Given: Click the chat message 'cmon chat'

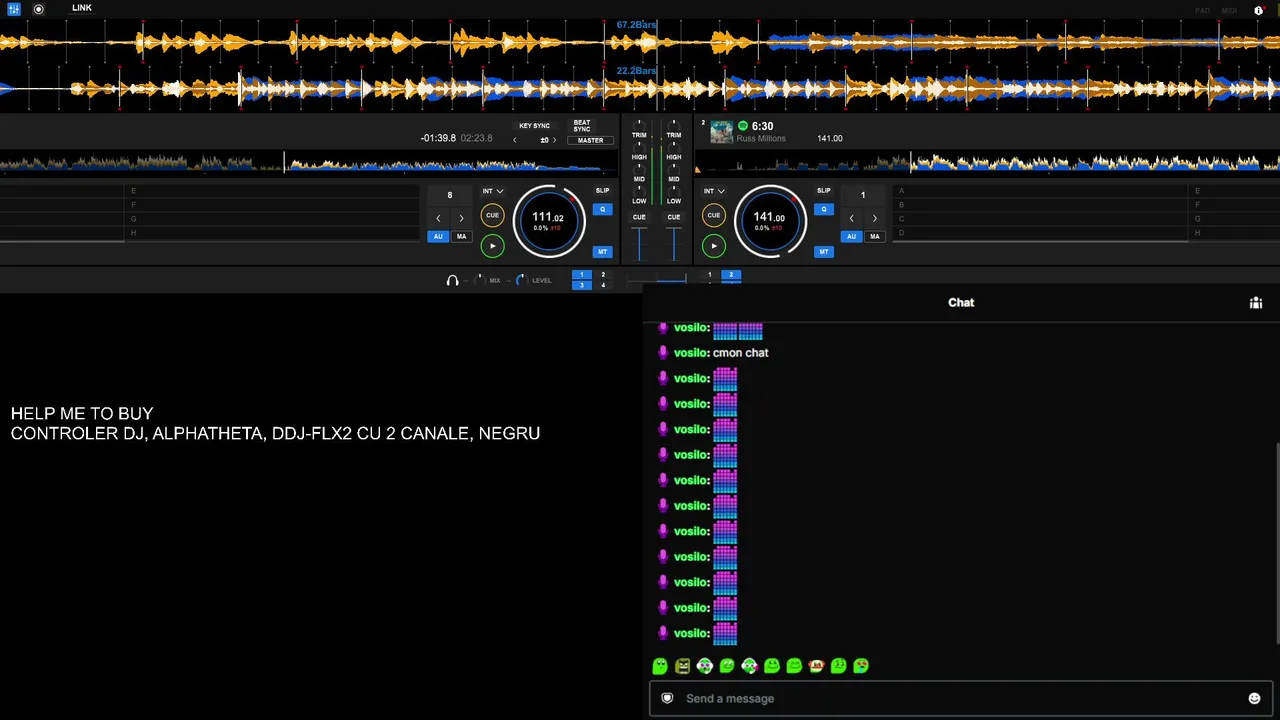Looking at the screenshot, I should tap(741, 353).
